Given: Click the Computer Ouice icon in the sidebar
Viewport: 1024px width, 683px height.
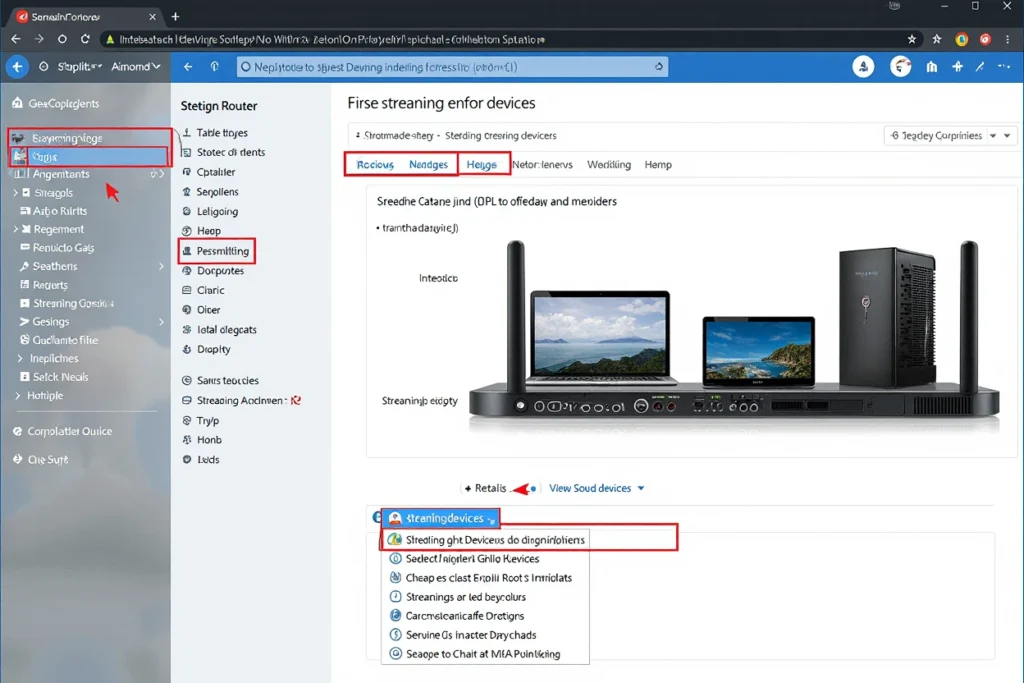Looking at the screenshot, I should [x=18, y=431].
